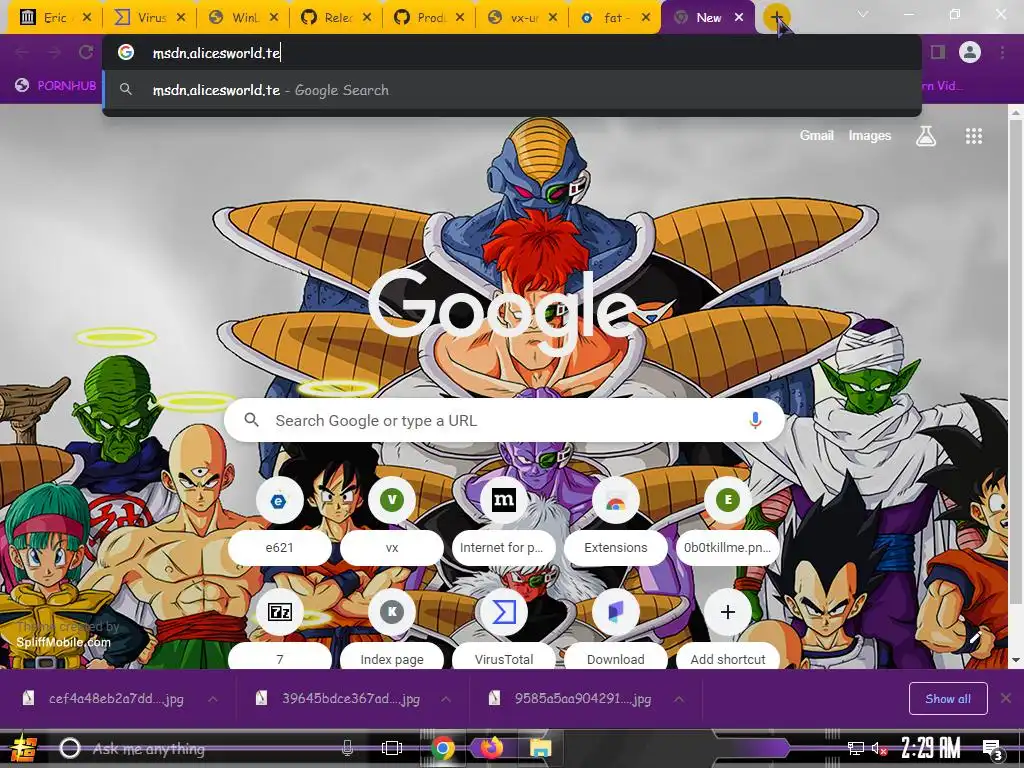The width and height of the screenshot is (1024, 768).
Task: Open File Explorer from the taskbar
Action: tap(540, 748)
